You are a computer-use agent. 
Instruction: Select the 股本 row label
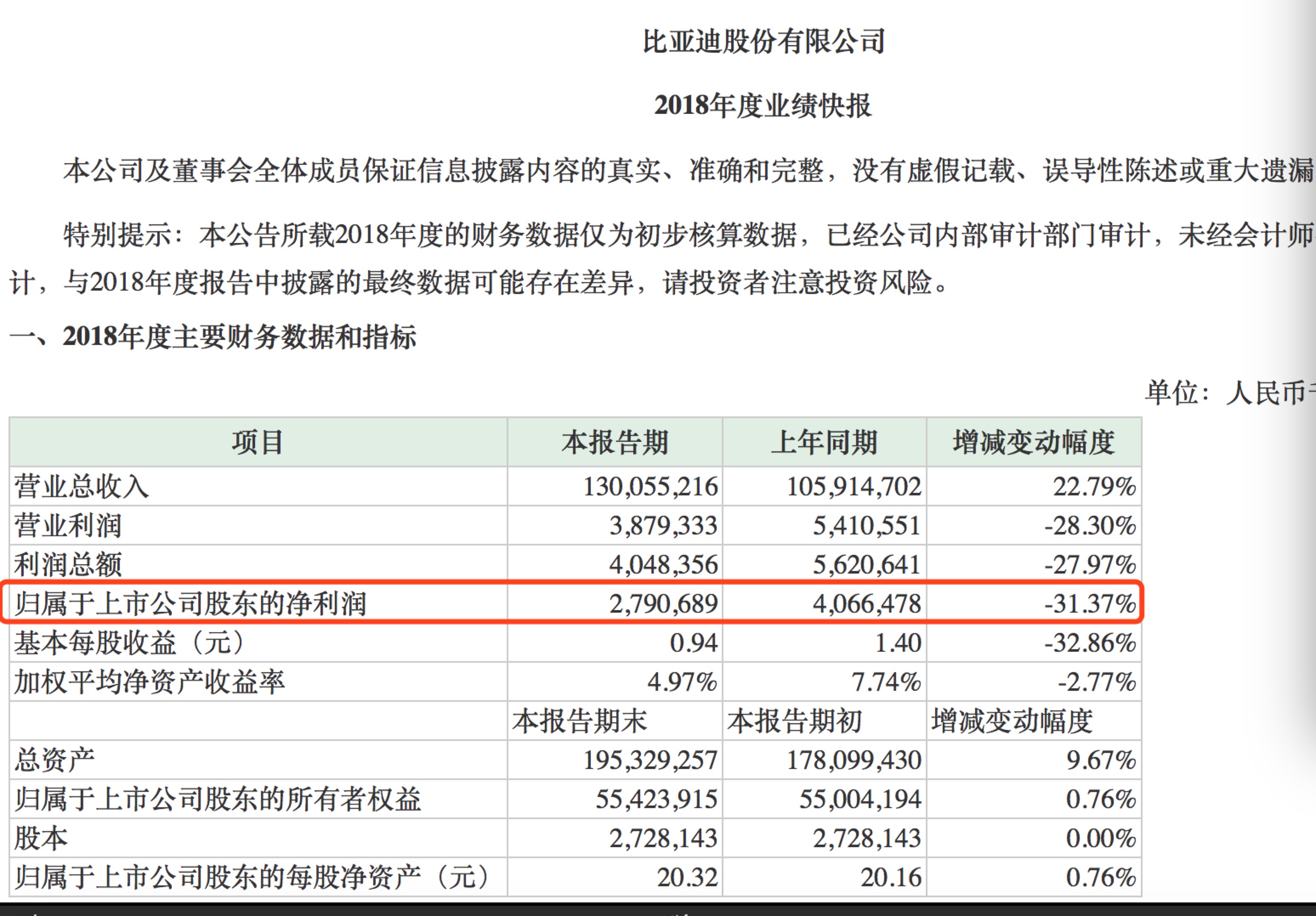click(x=41, y=838)
